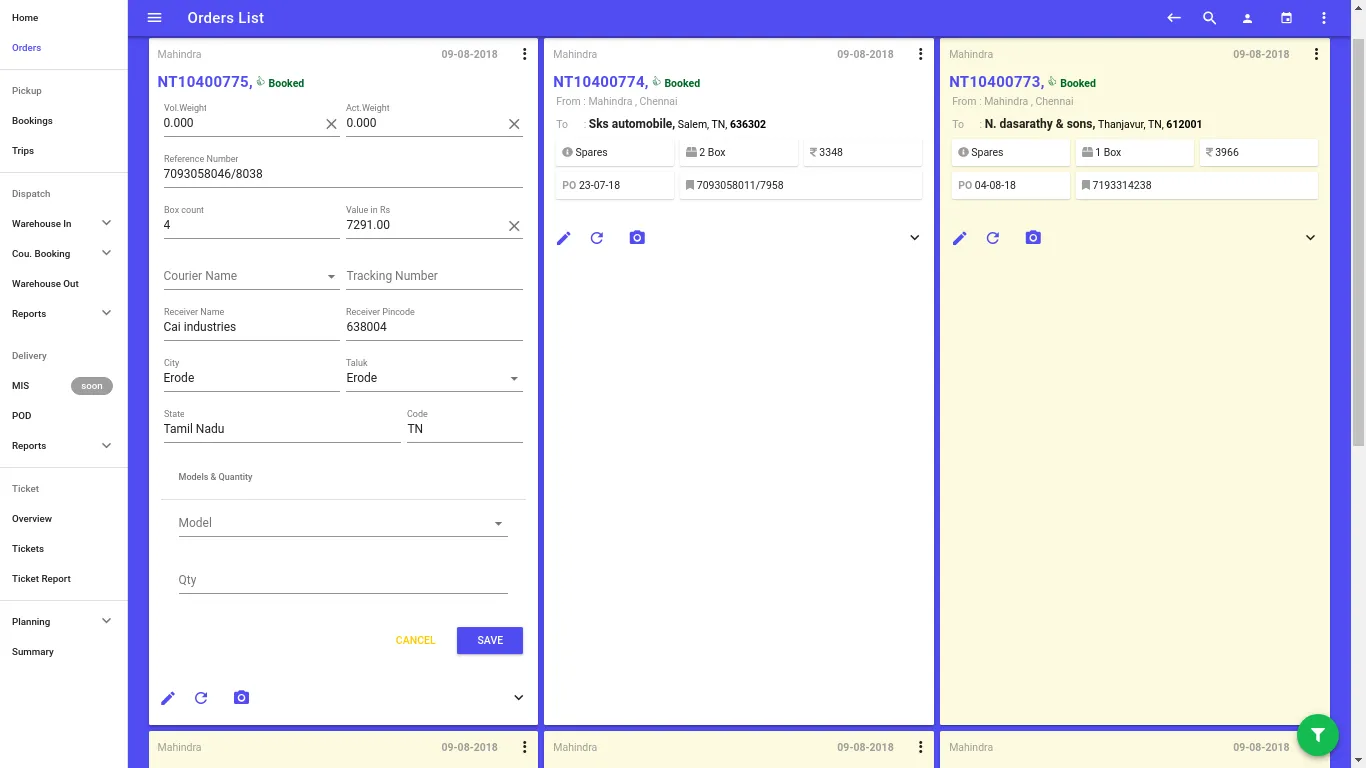Image resolution: width=1366 pixels, height=768 pixels.
Task: Save the order form
Action: 489,640
